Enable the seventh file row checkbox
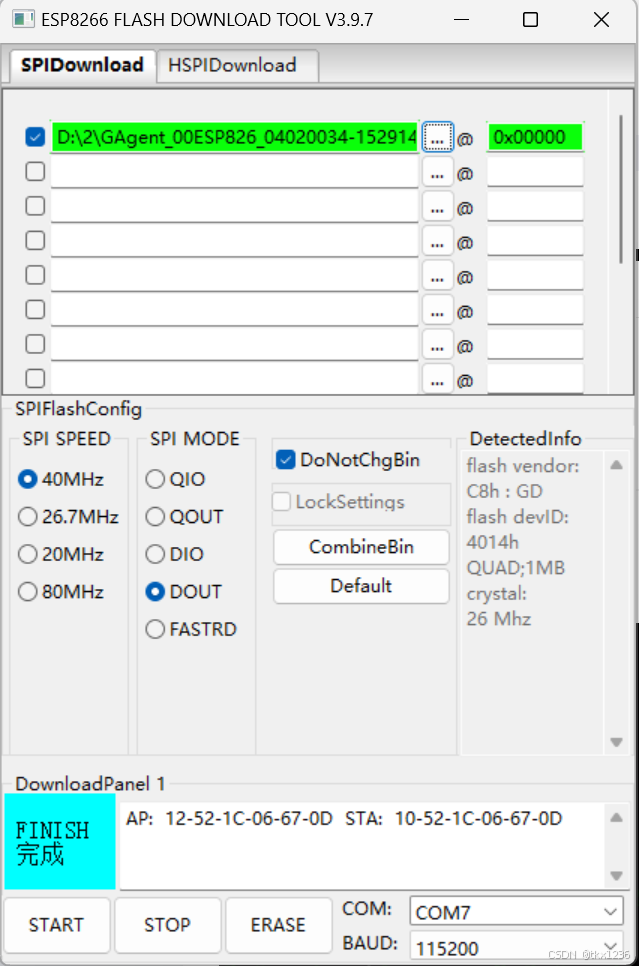639x966 pixels. tap(35, 344)
